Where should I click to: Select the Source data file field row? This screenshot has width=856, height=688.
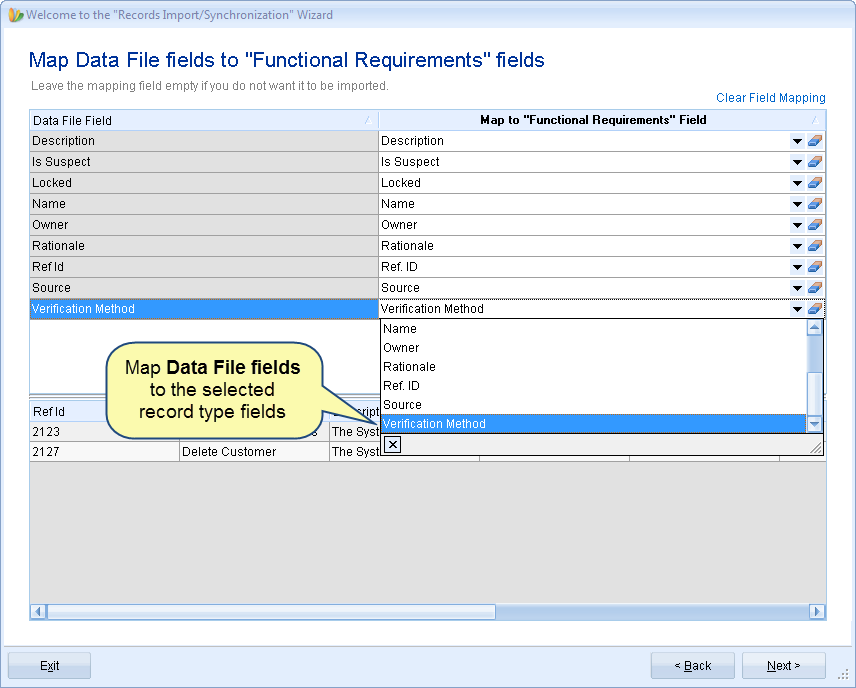coord(204,288)
